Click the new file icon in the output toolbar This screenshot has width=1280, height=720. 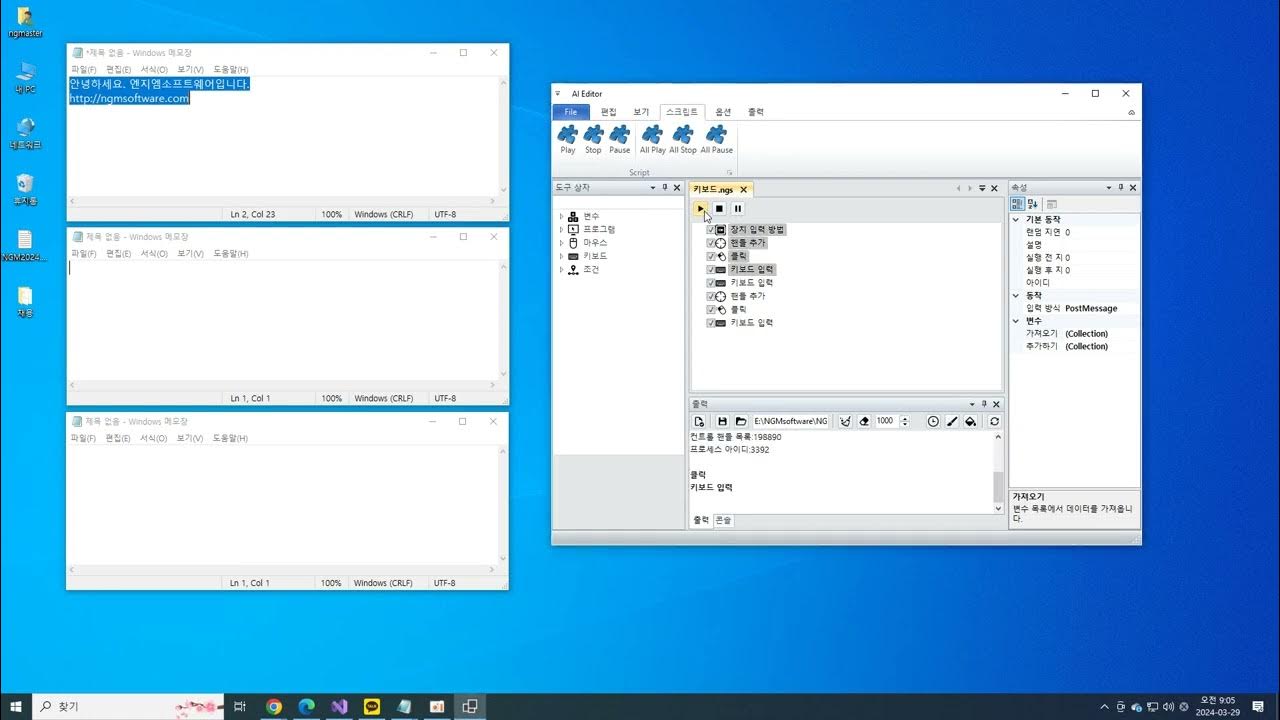click(700, 421)
